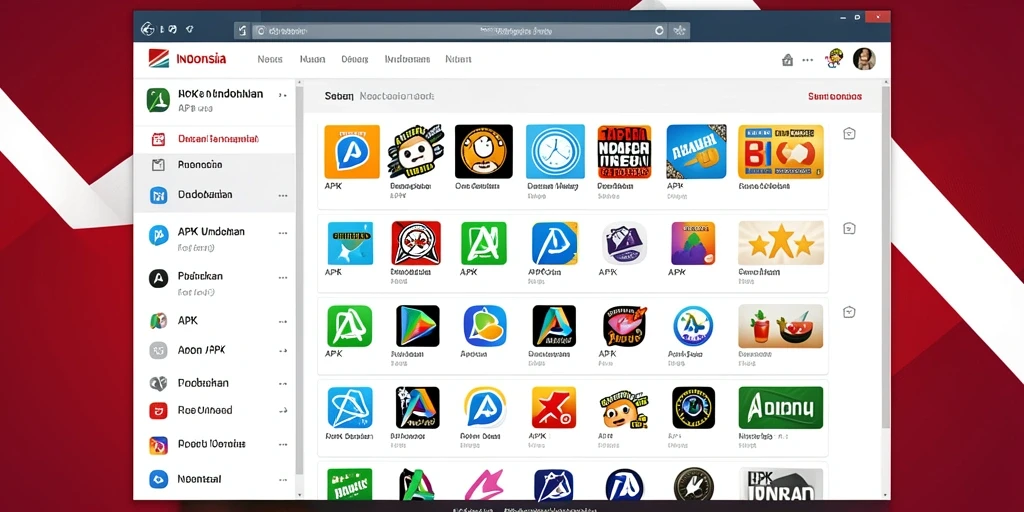Viewport: 1024px width, 512px height.
Task: Expand the options beside the top sidebar green A entry
Action: pos(282,95)
